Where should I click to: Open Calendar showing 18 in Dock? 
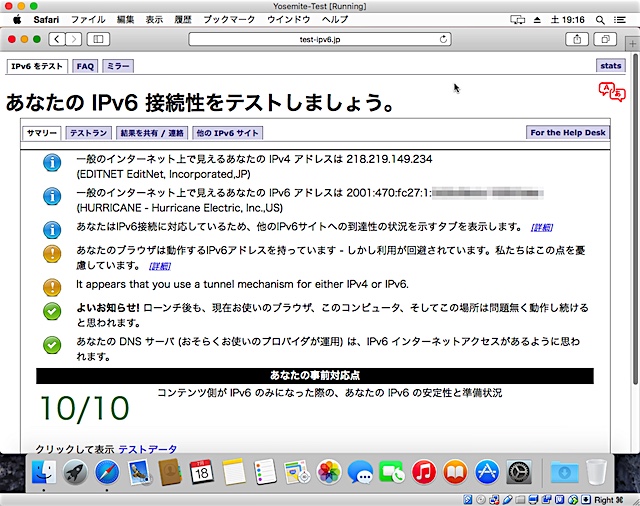coord(202,472)
